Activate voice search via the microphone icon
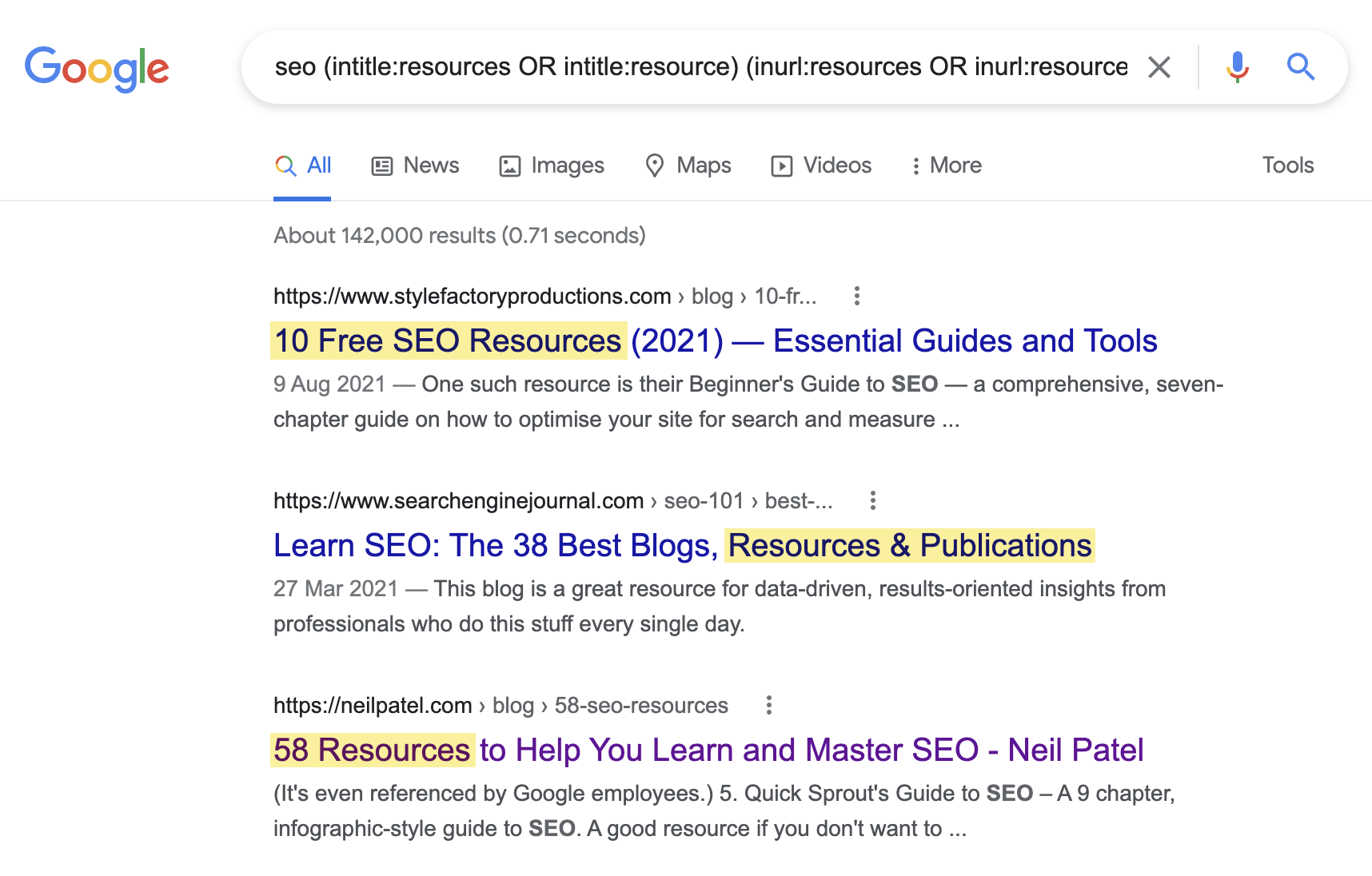This screenshot has height=876, width=1372. pos(1236,67)
